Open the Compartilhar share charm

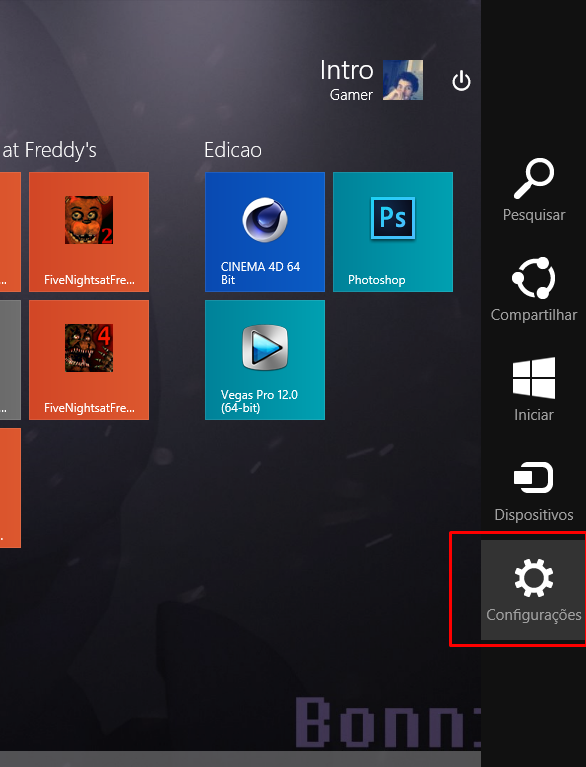(533, 290)
